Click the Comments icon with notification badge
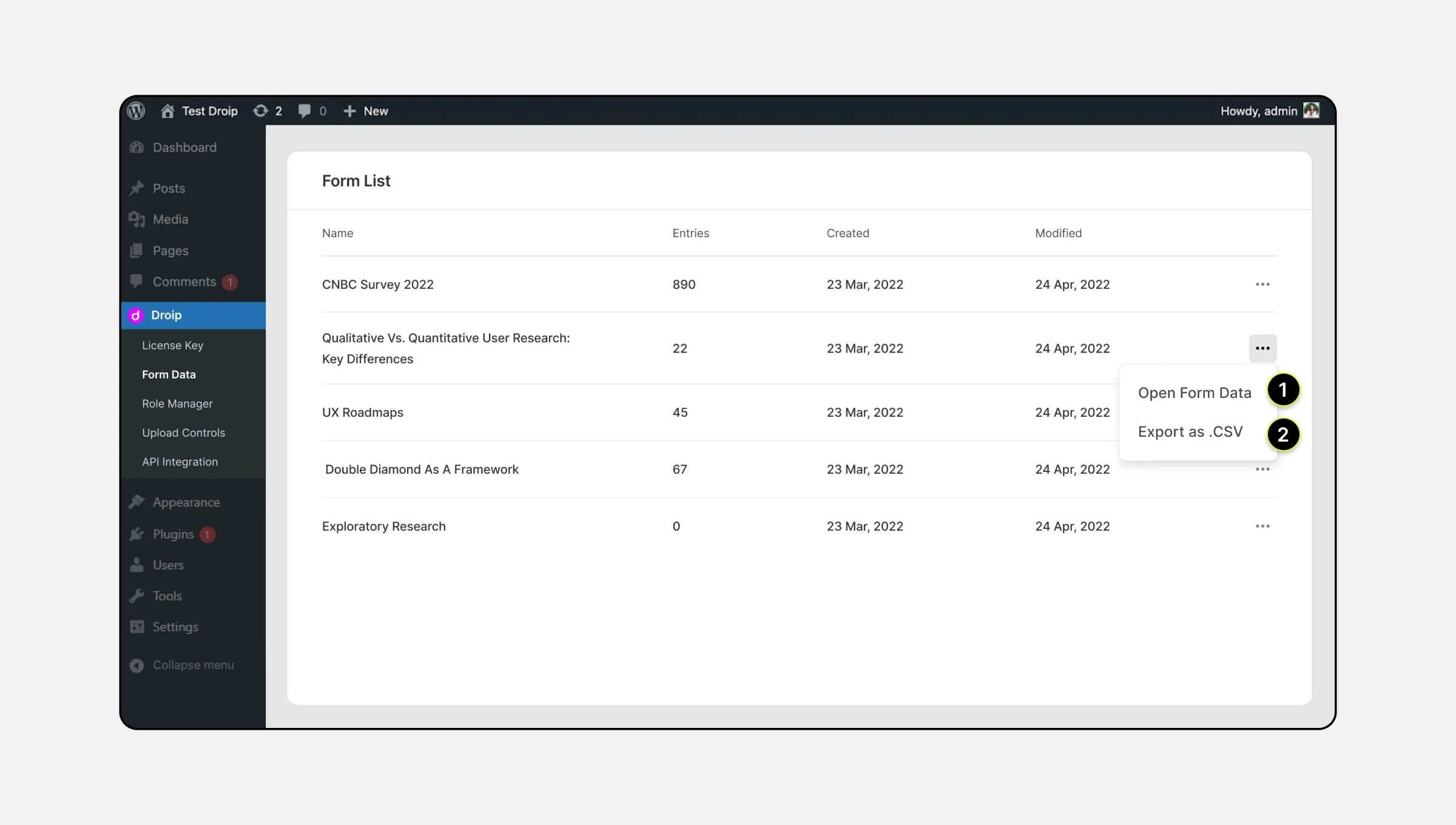Viewport: 1456px width, 825px height. pos(184,281)
